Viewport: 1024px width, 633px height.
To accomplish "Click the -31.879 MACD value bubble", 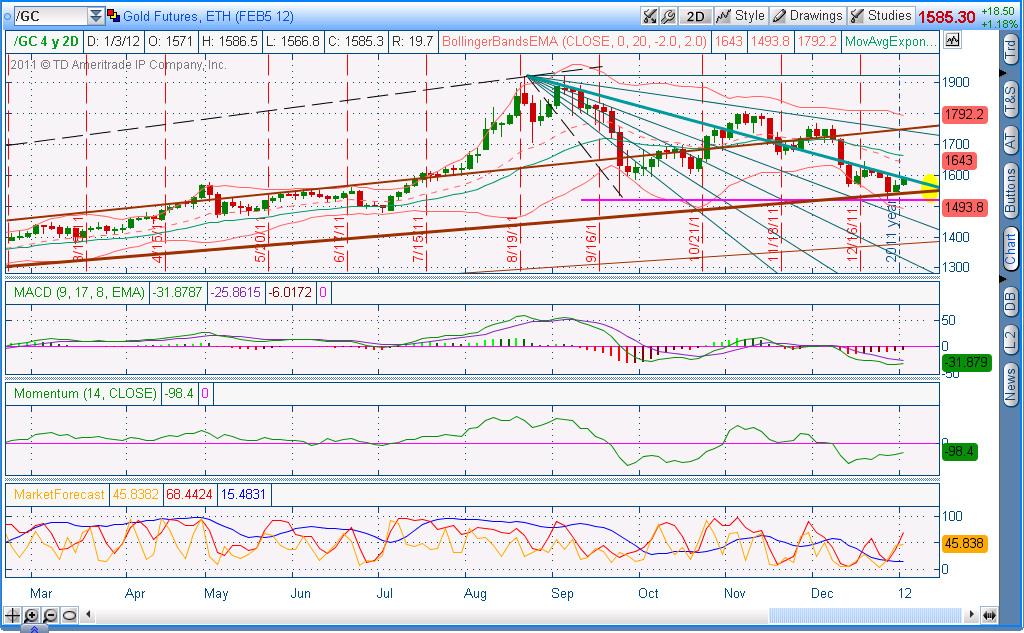I will (967, 363).
